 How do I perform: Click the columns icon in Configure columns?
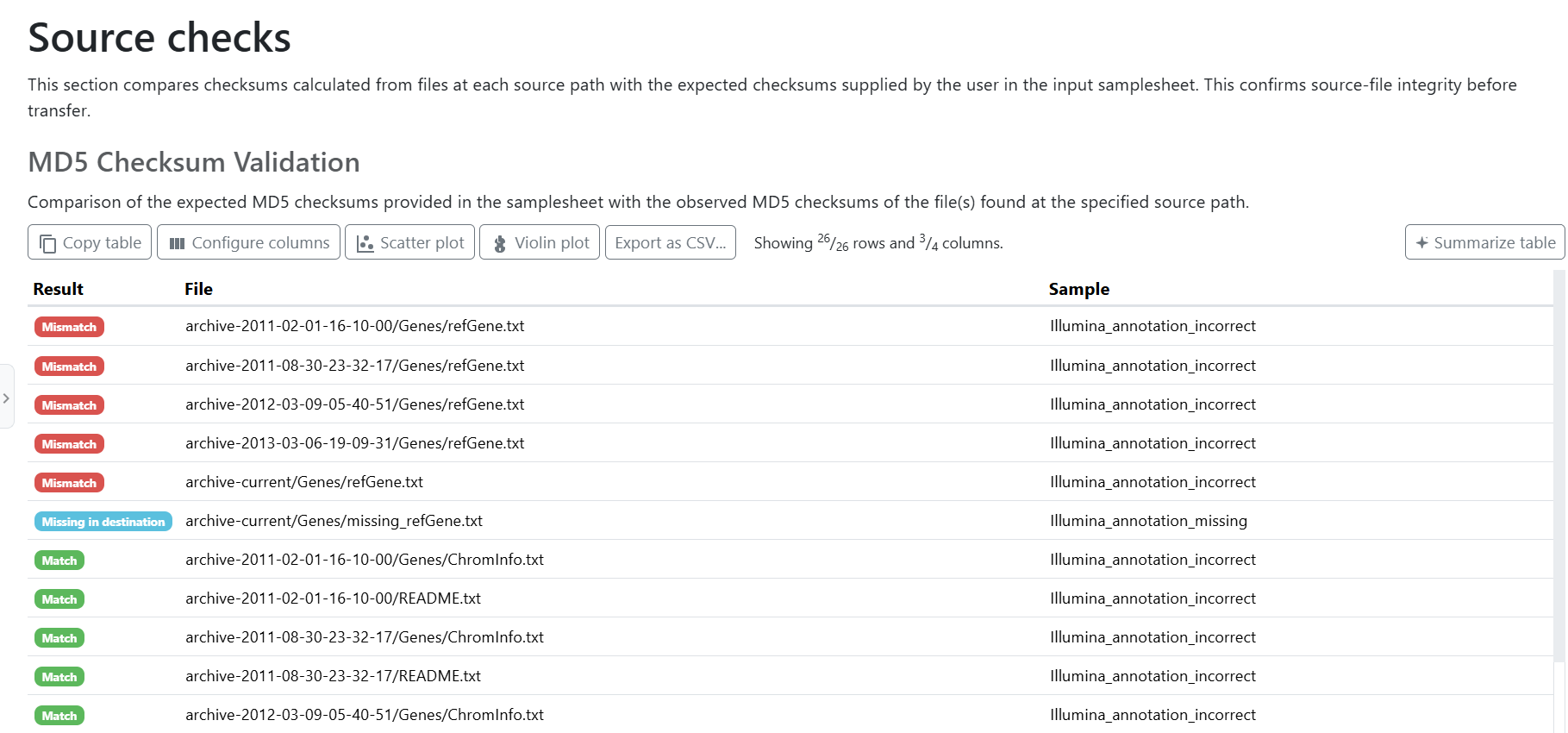click(177, 244)
